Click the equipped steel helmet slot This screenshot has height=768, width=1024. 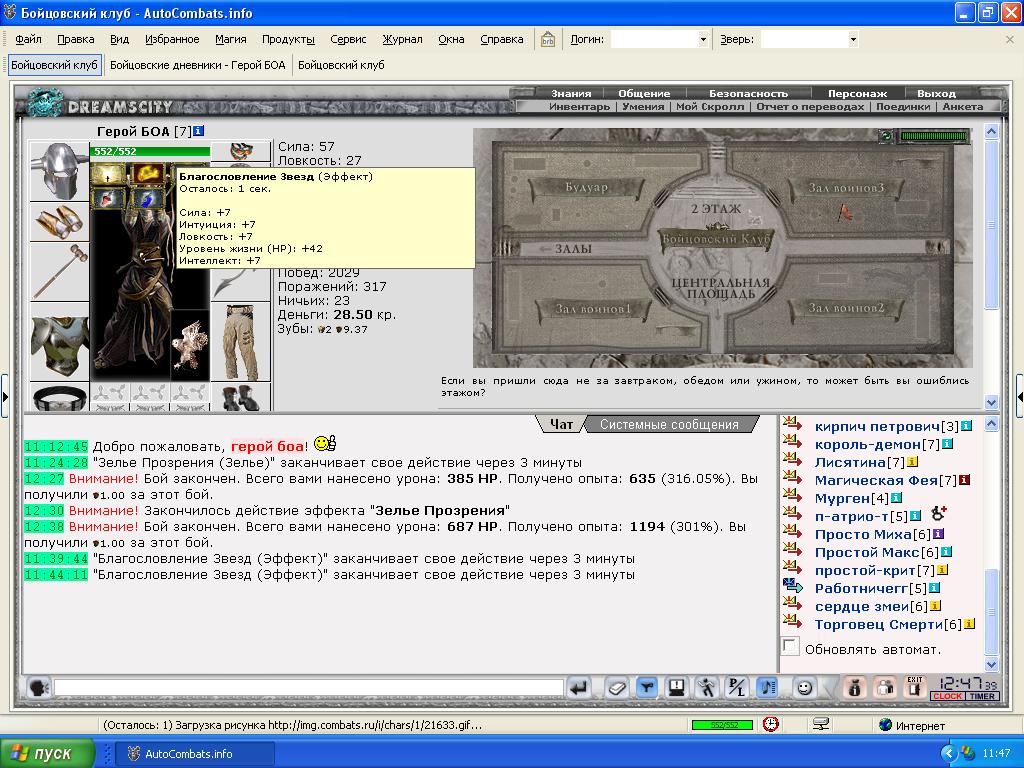(59, 172)
